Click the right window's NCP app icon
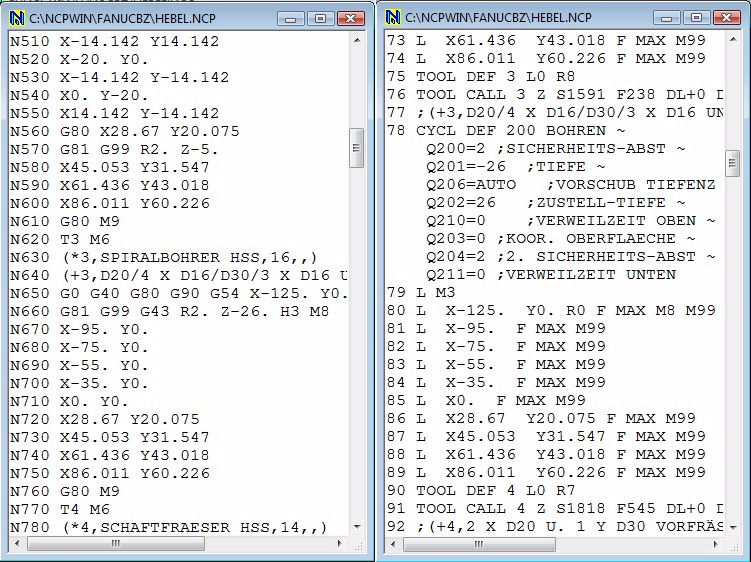 (x=394, y=18)
